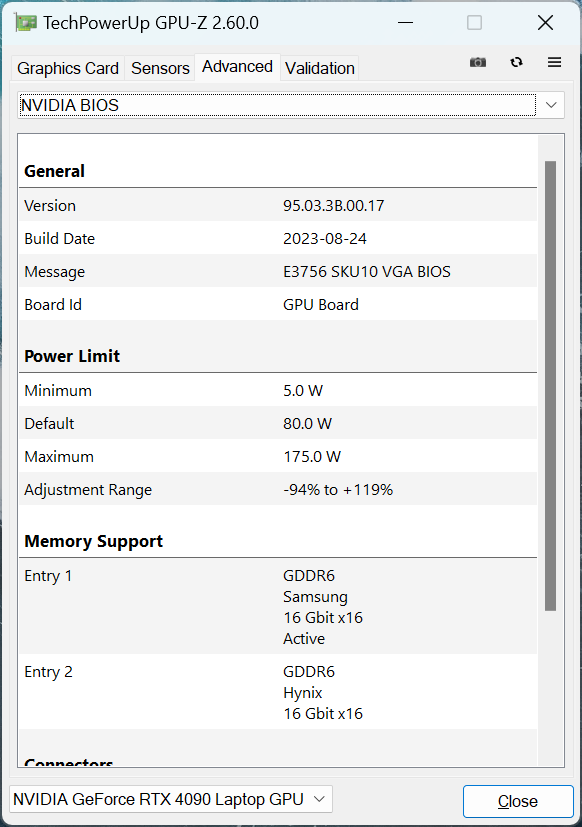Viewport: 582px width, 827px height.
Task: Switch to the Advanced tab
Action: 237,66
